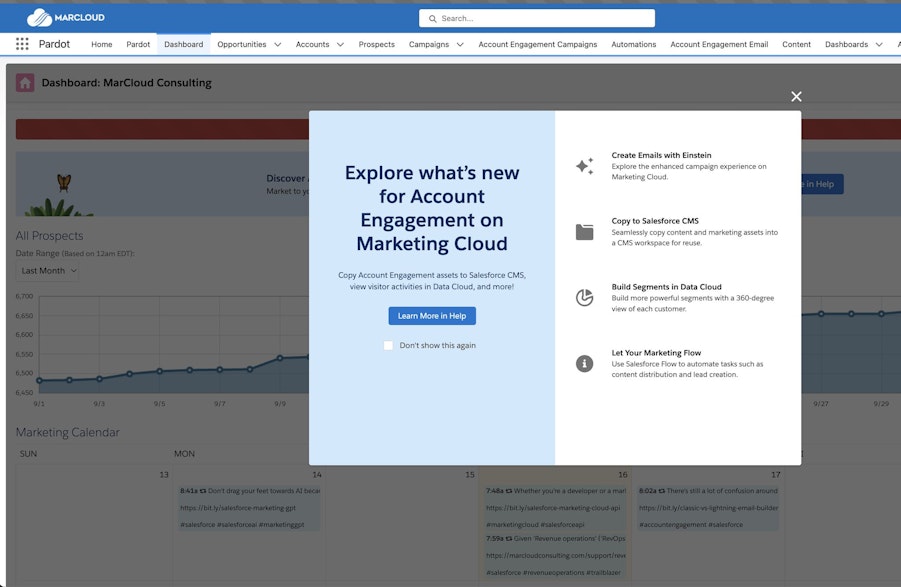The width and height of the screenshot is (901, 587).
Task: Open the Dashboards tab label
Action: click(x=846, y=44)
